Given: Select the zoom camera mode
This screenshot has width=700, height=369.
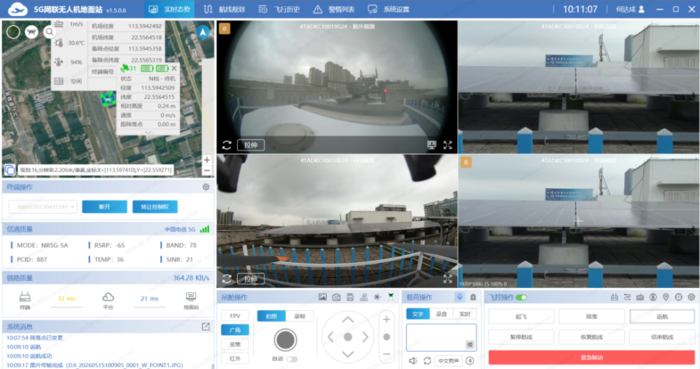Looking at the screenshot, I should [235, 344].
